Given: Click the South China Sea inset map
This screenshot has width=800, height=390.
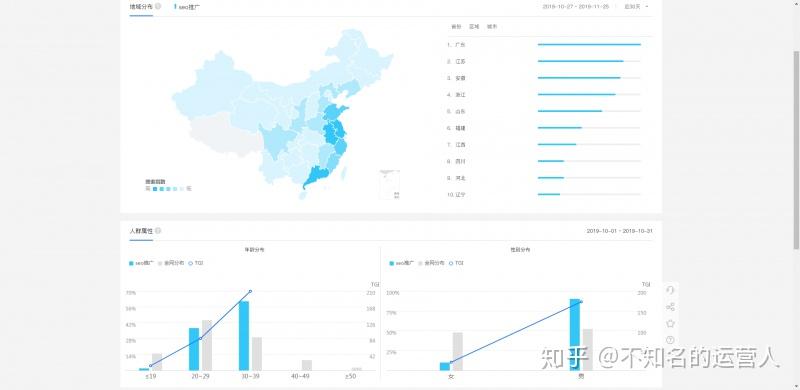Looking at the screenshot, I should [390, 185].
